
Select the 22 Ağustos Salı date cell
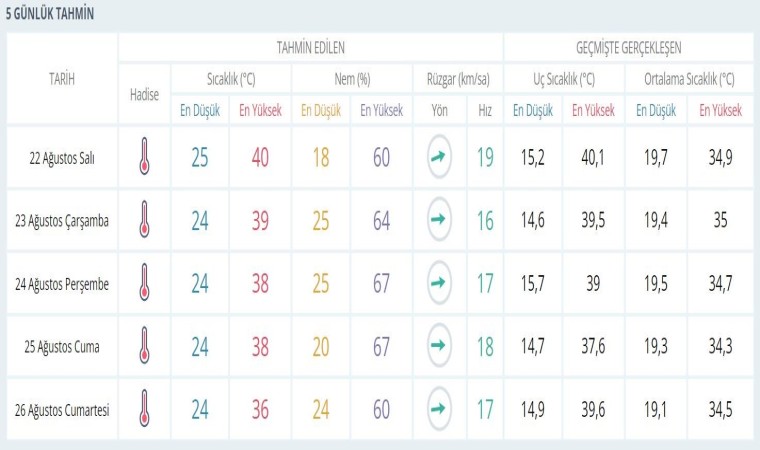pyautogui.click(x=62, y=157)
